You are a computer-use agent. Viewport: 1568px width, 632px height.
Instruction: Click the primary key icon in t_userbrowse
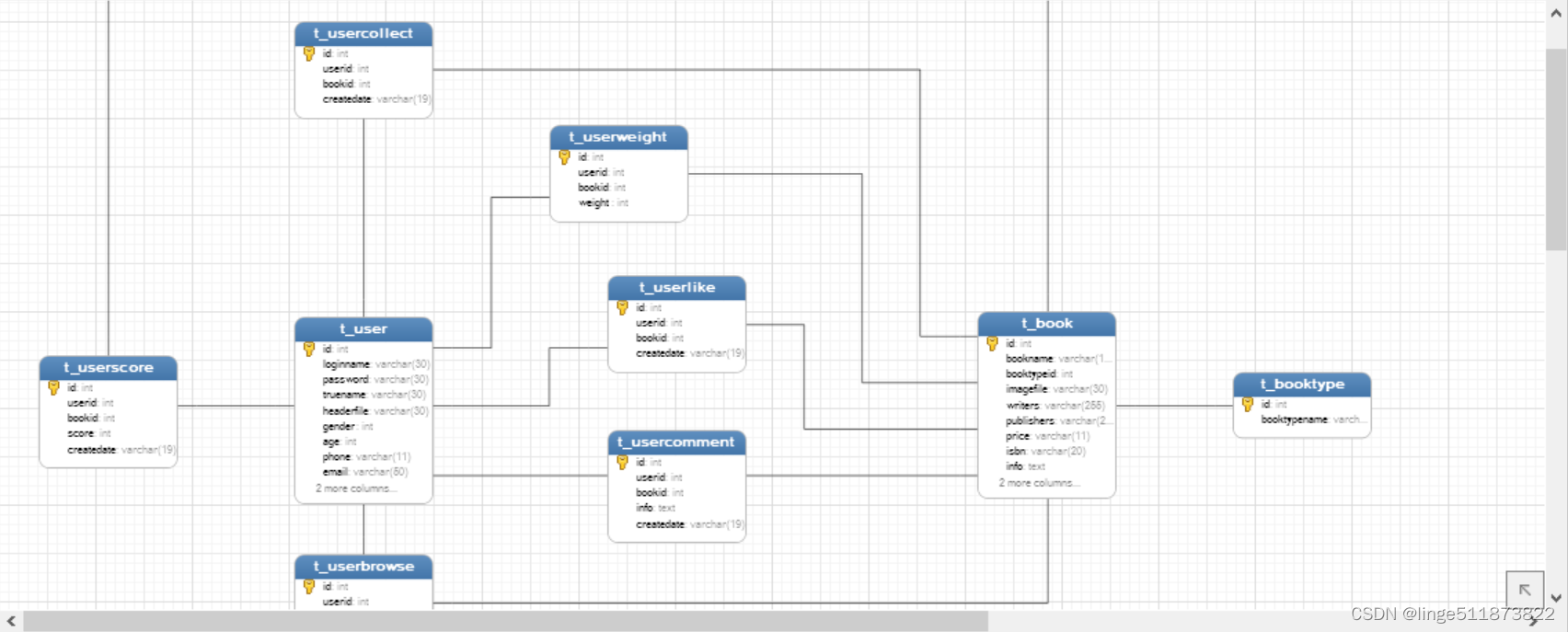[309, 587]
